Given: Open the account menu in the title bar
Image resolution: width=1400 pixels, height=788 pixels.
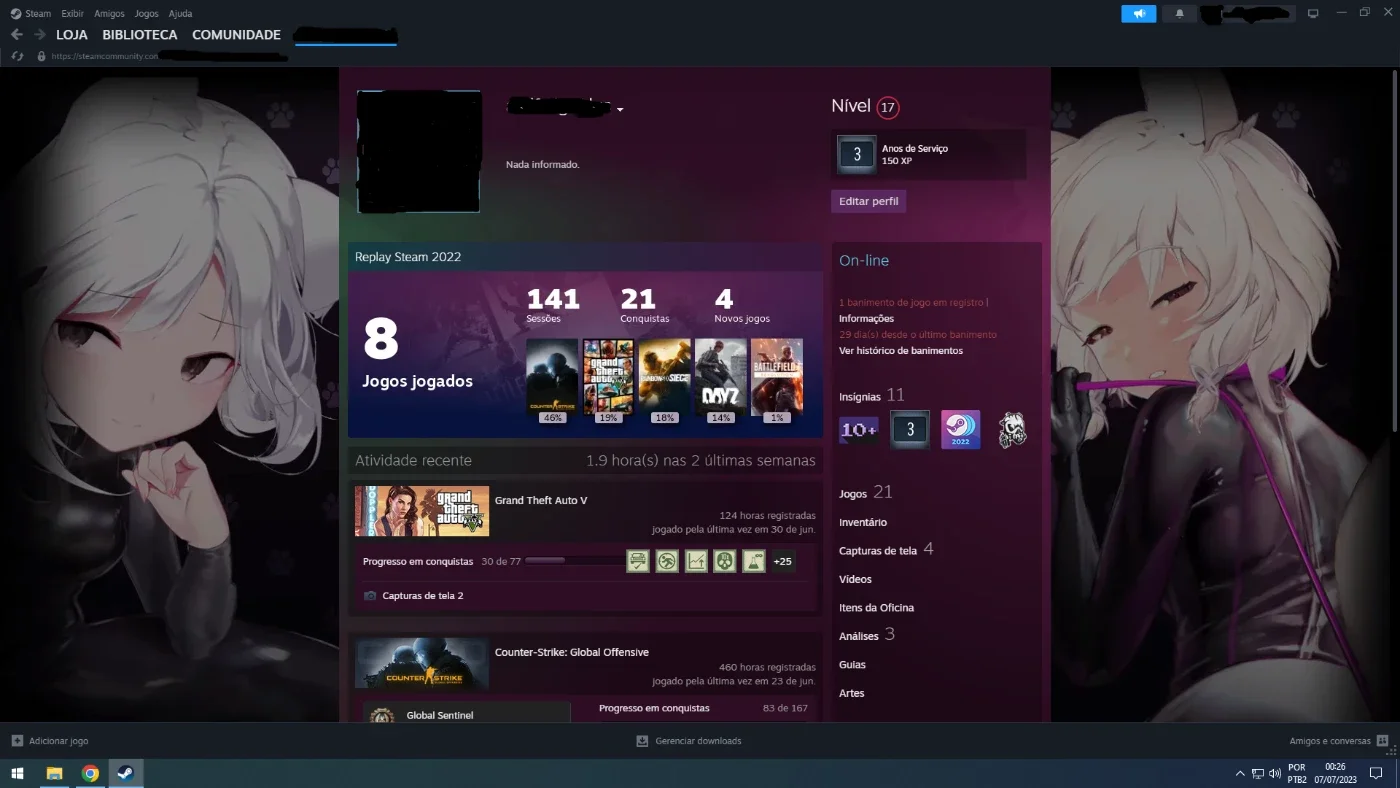Looking at the screenshot, I should (1247, 14).
